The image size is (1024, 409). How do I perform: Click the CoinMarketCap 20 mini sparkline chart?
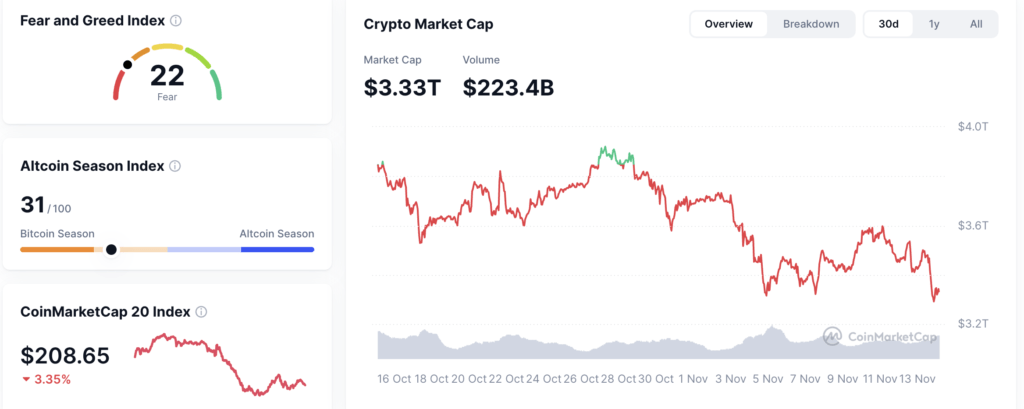[x=220, y=363]
